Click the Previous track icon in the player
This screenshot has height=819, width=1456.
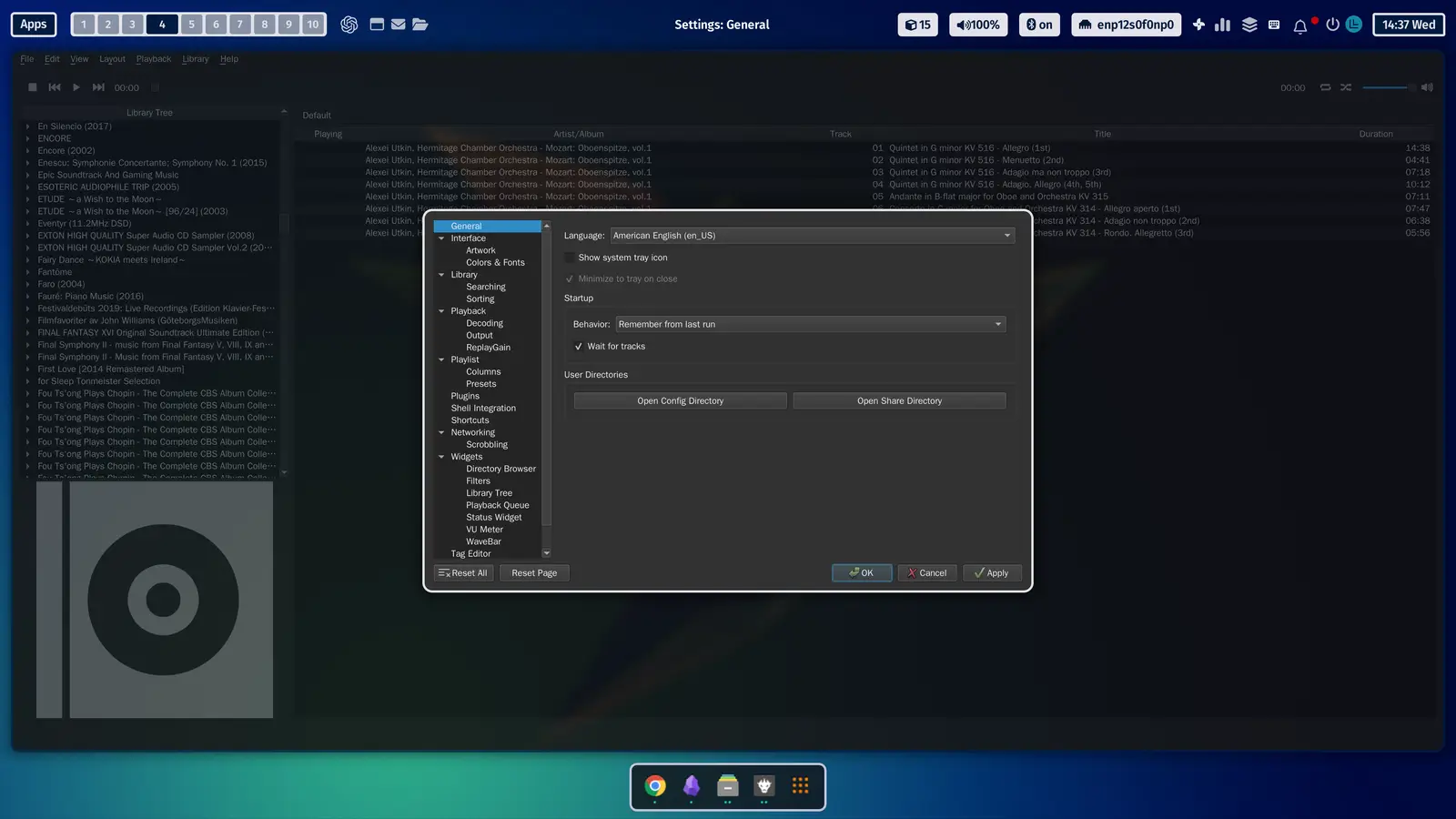[55, 87]
